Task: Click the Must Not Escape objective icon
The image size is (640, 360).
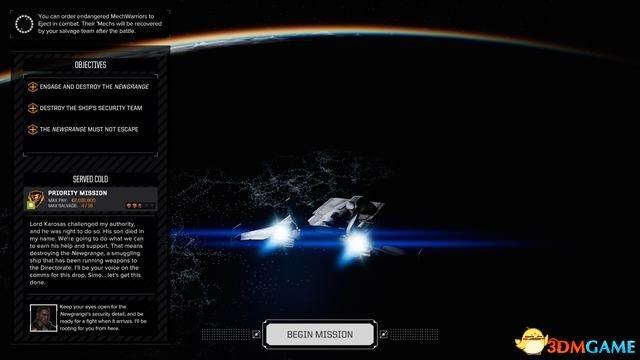Action: click(x=33, y=129)
